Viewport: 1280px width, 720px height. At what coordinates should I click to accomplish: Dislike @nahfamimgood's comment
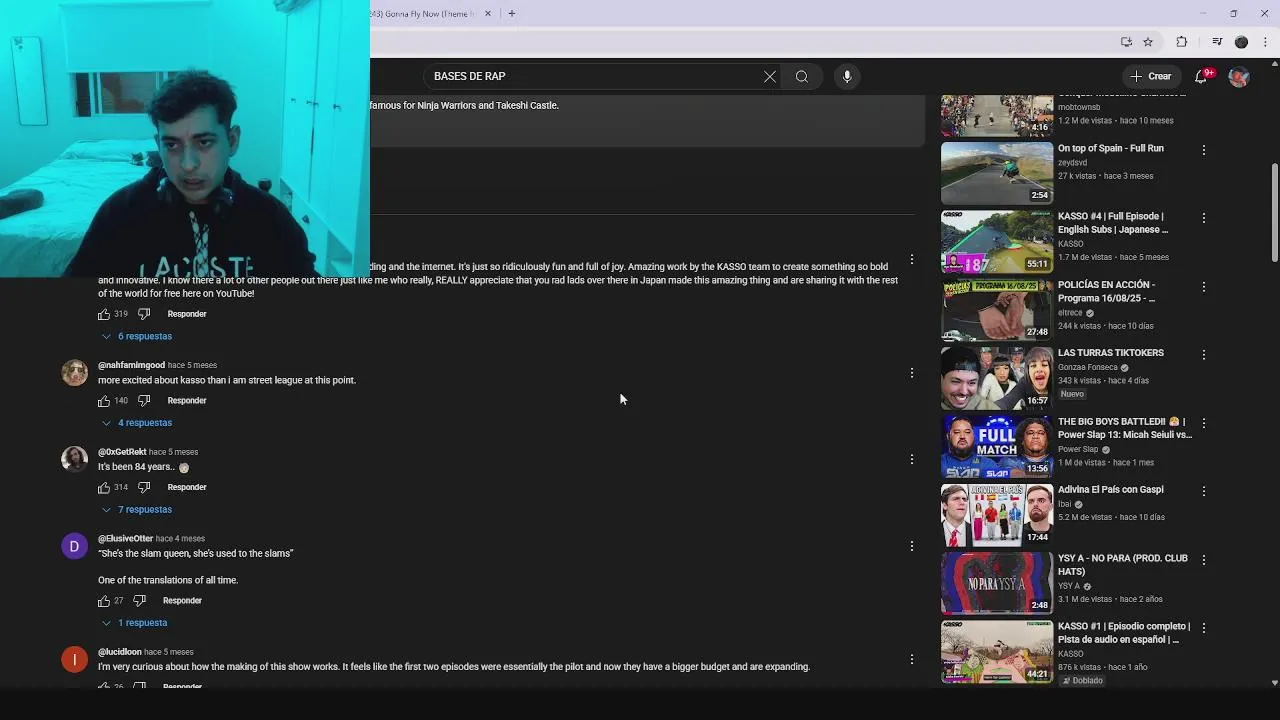pos(143,401)
